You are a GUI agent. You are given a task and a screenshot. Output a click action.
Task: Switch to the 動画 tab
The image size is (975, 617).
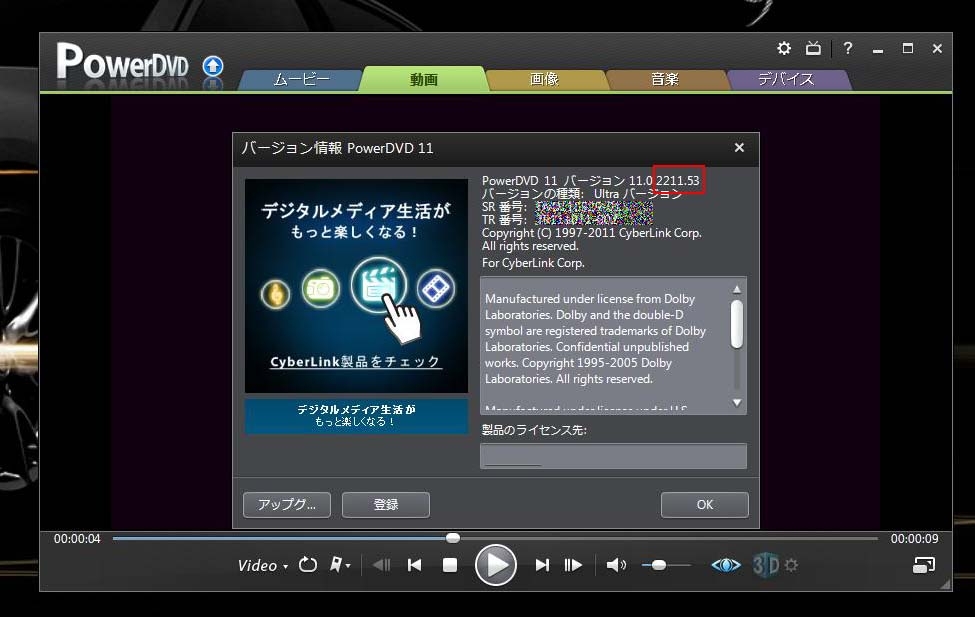pyautogui.click(x=423, y=79)
